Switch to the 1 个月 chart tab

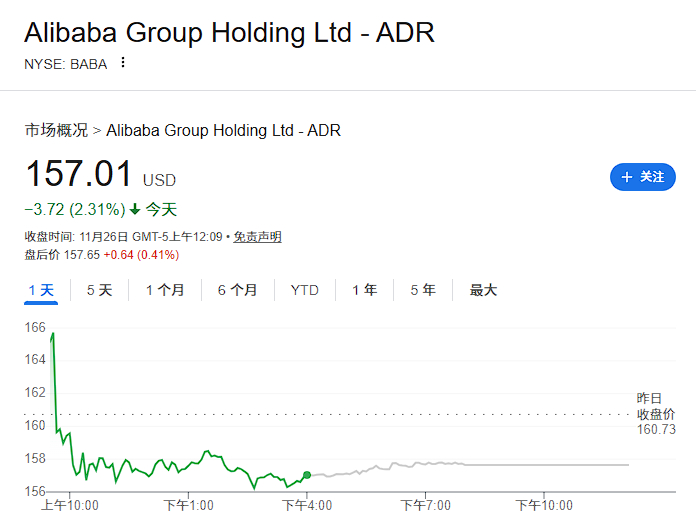(165, 290)
